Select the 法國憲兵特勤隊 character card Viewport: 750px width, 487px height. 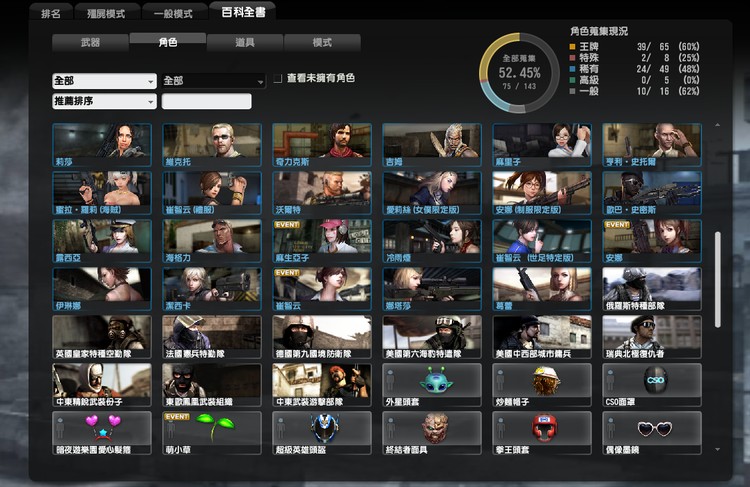212,337
